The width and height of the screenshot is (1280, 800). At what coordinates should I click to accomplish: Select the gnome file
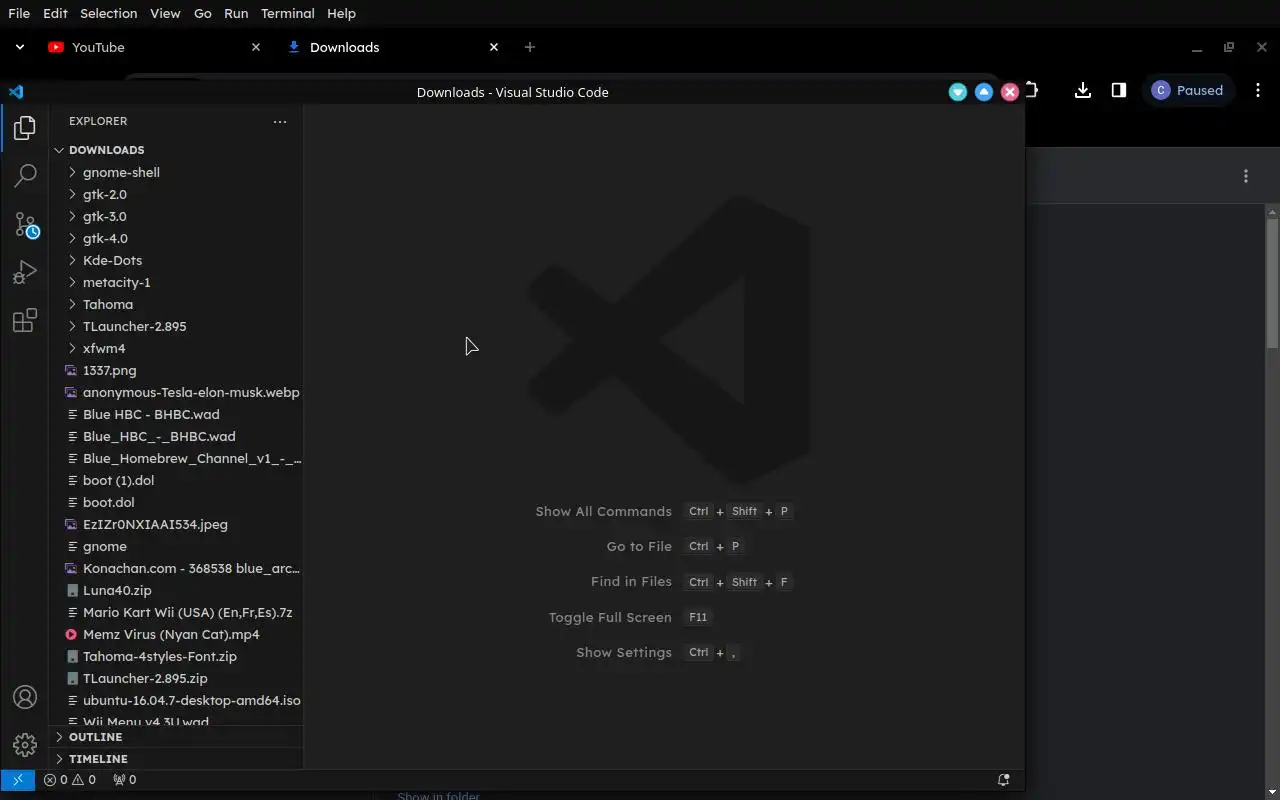point(176,546)
